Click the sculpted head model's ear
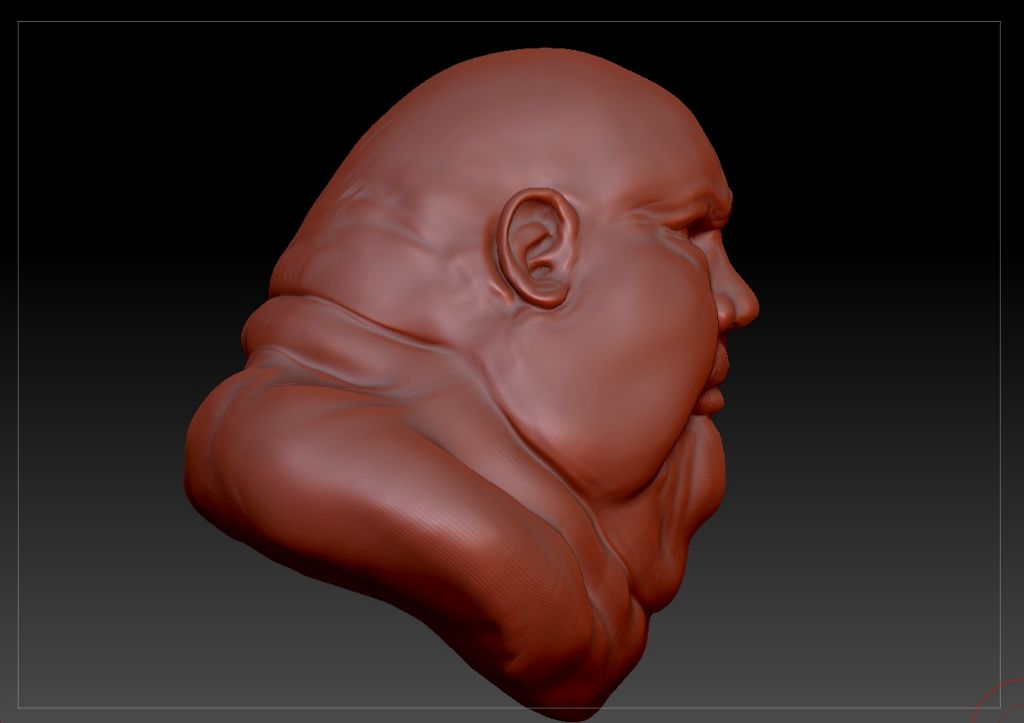Screen dimensions: 1024x723 coord(537,248)
